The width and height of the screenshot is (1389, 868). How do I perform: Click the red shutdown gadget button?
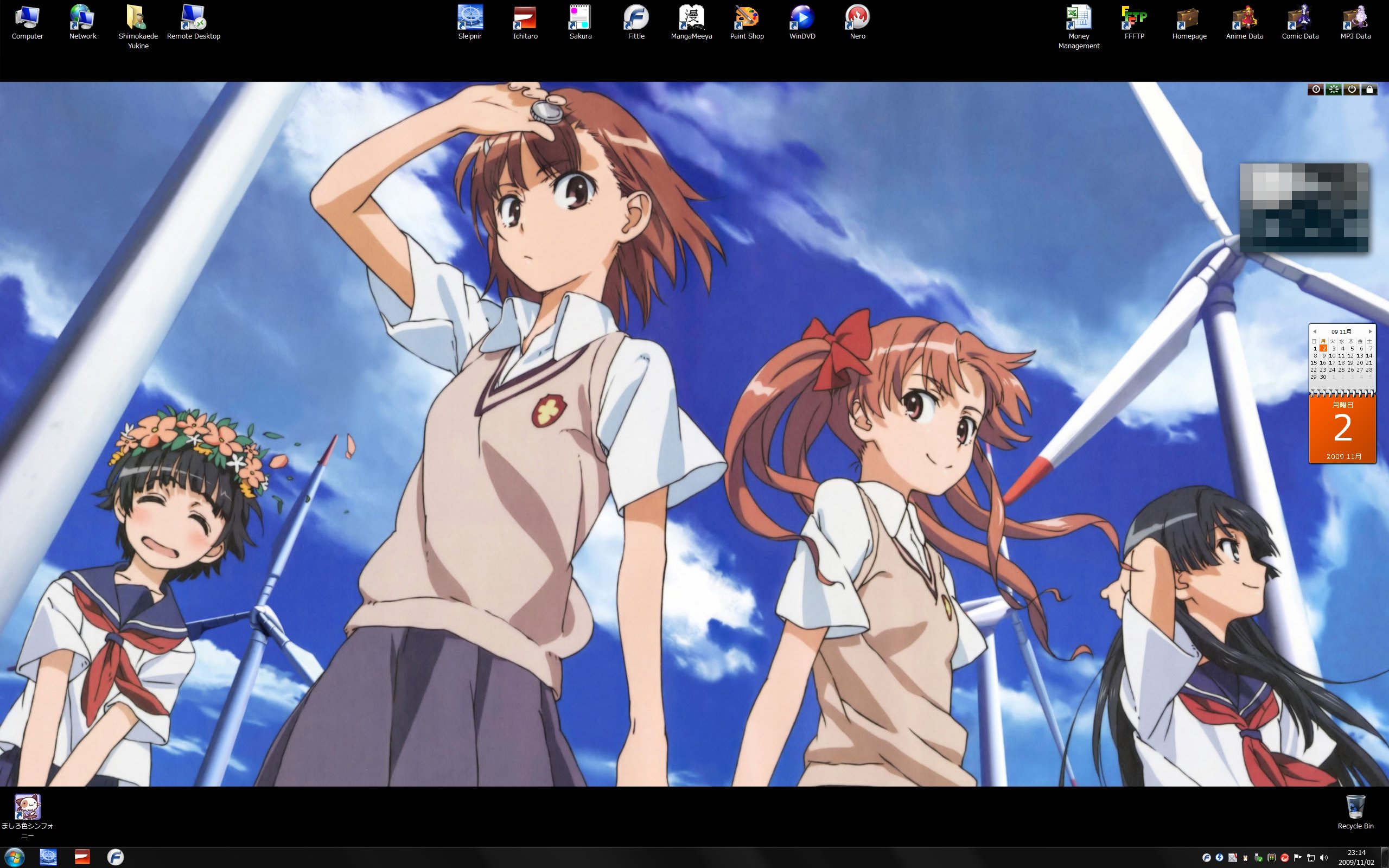pos(1316,89)
